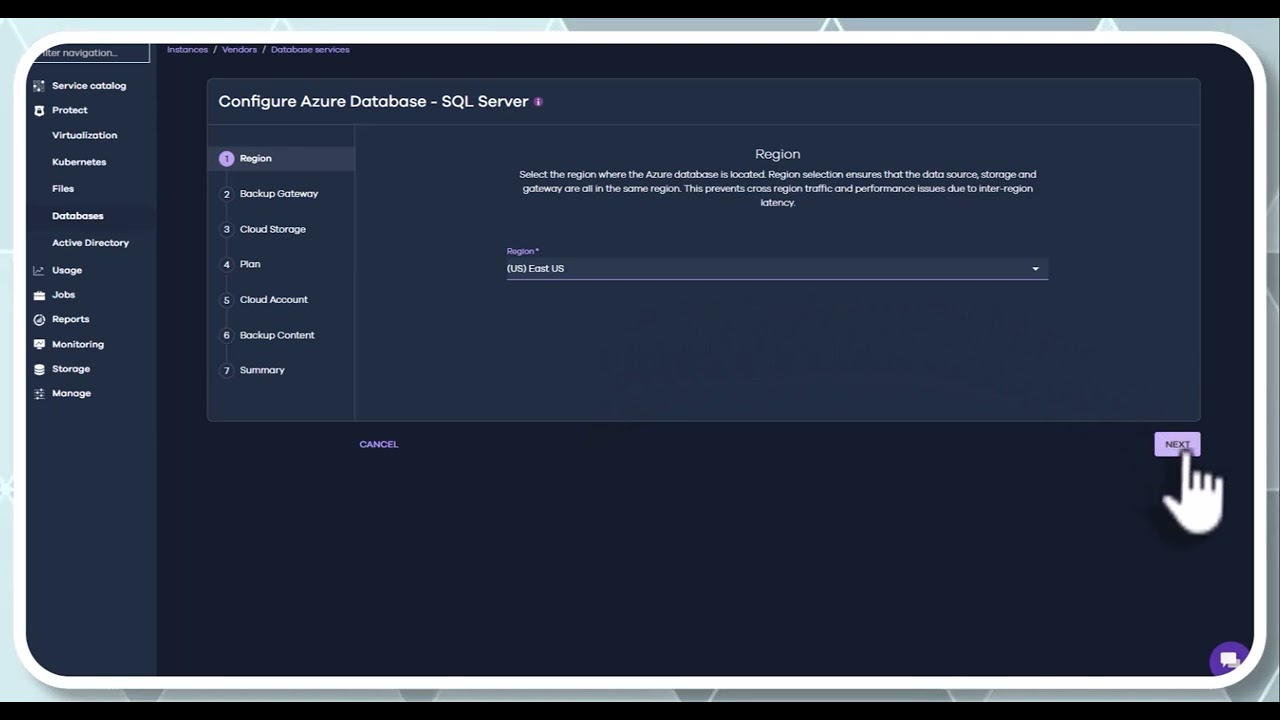
Task: Select the (US) East US region field
Action: click(x=777, y=268)
